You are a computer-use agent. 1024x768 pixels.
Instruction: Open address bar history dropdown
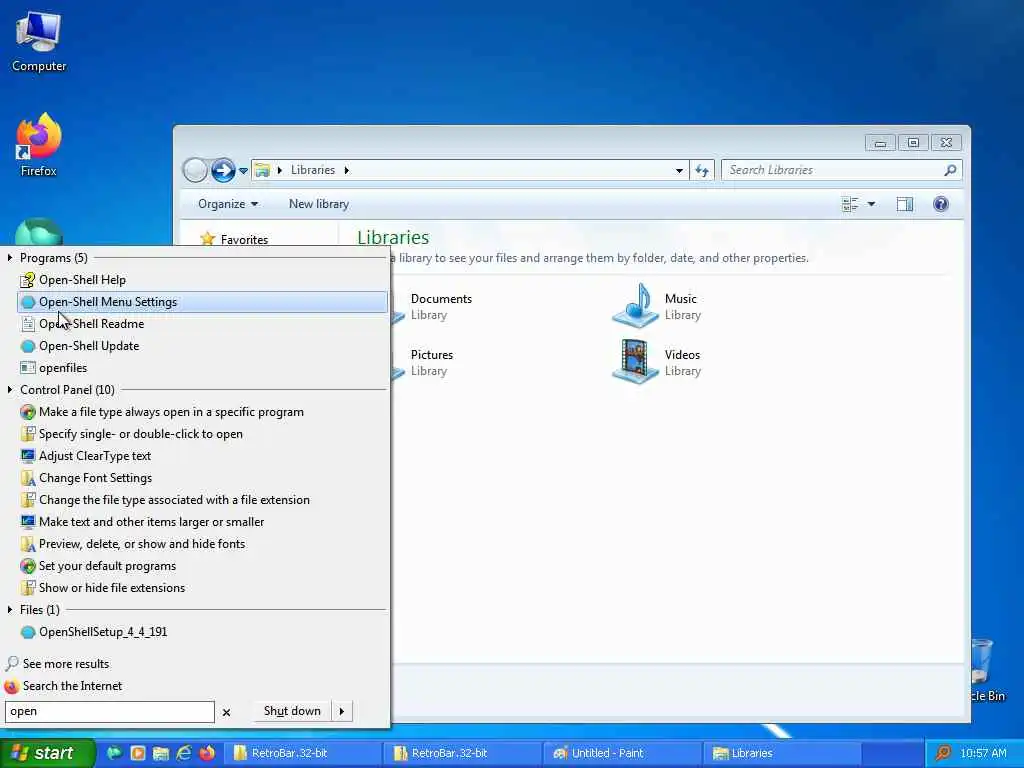pos(679,170)
